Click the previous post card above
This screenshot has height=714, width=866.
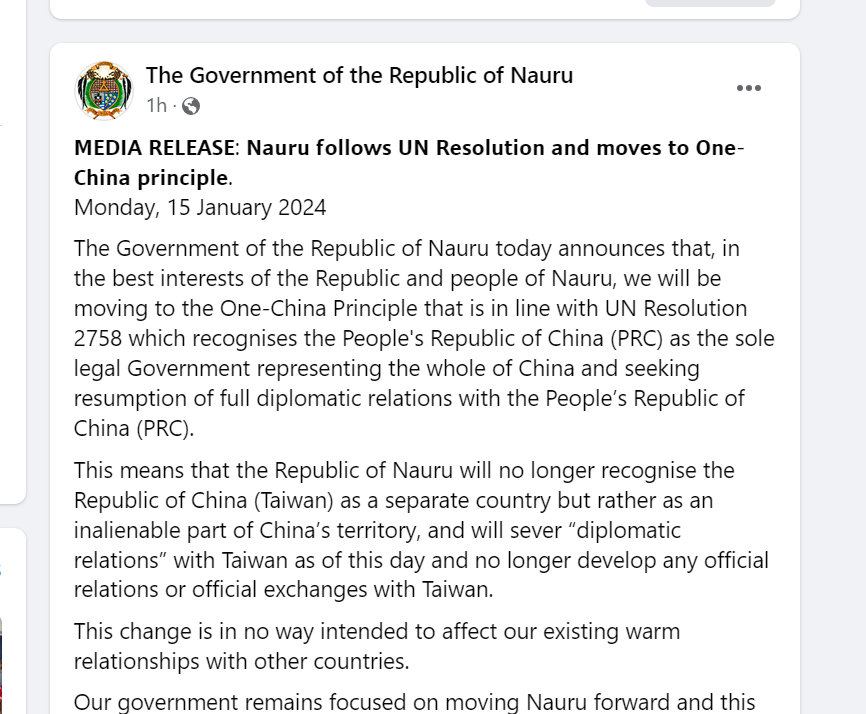click(425, 9)
